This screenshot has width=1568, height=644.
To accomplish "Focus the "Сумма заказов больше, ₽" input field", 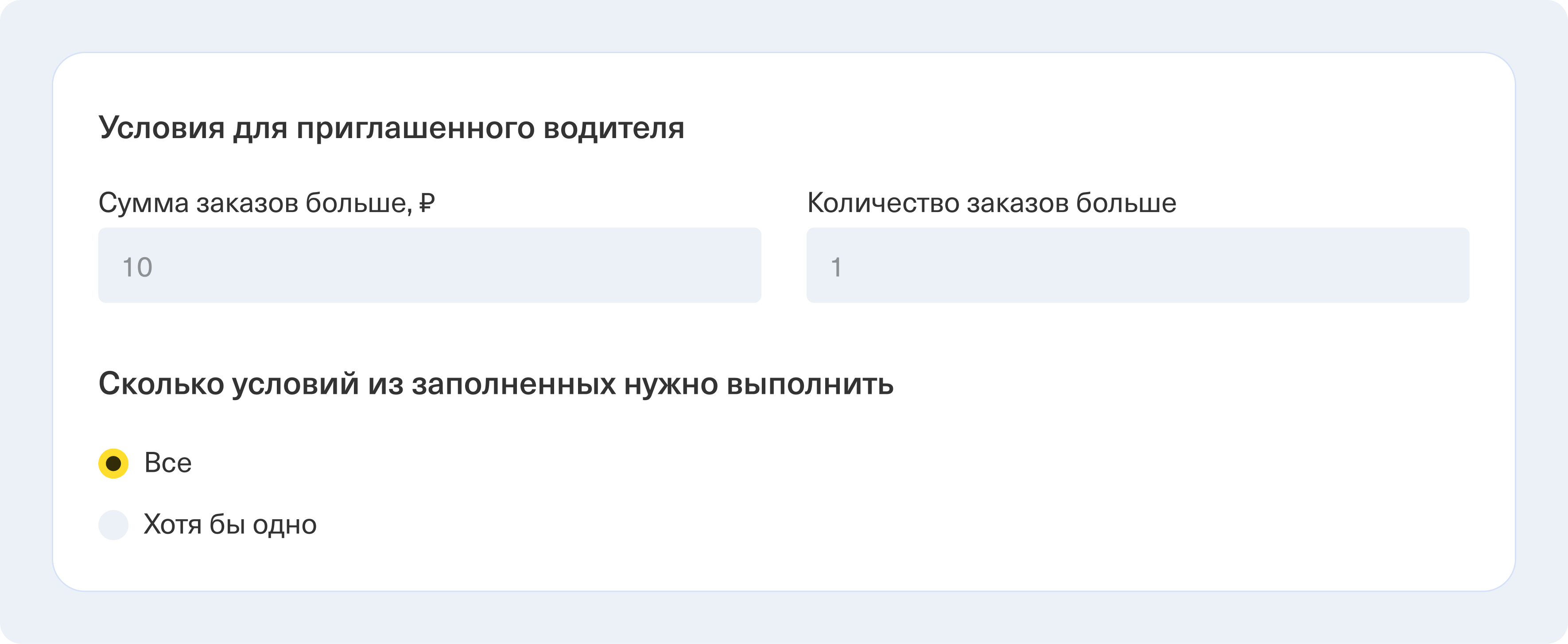I will [429, 265].
